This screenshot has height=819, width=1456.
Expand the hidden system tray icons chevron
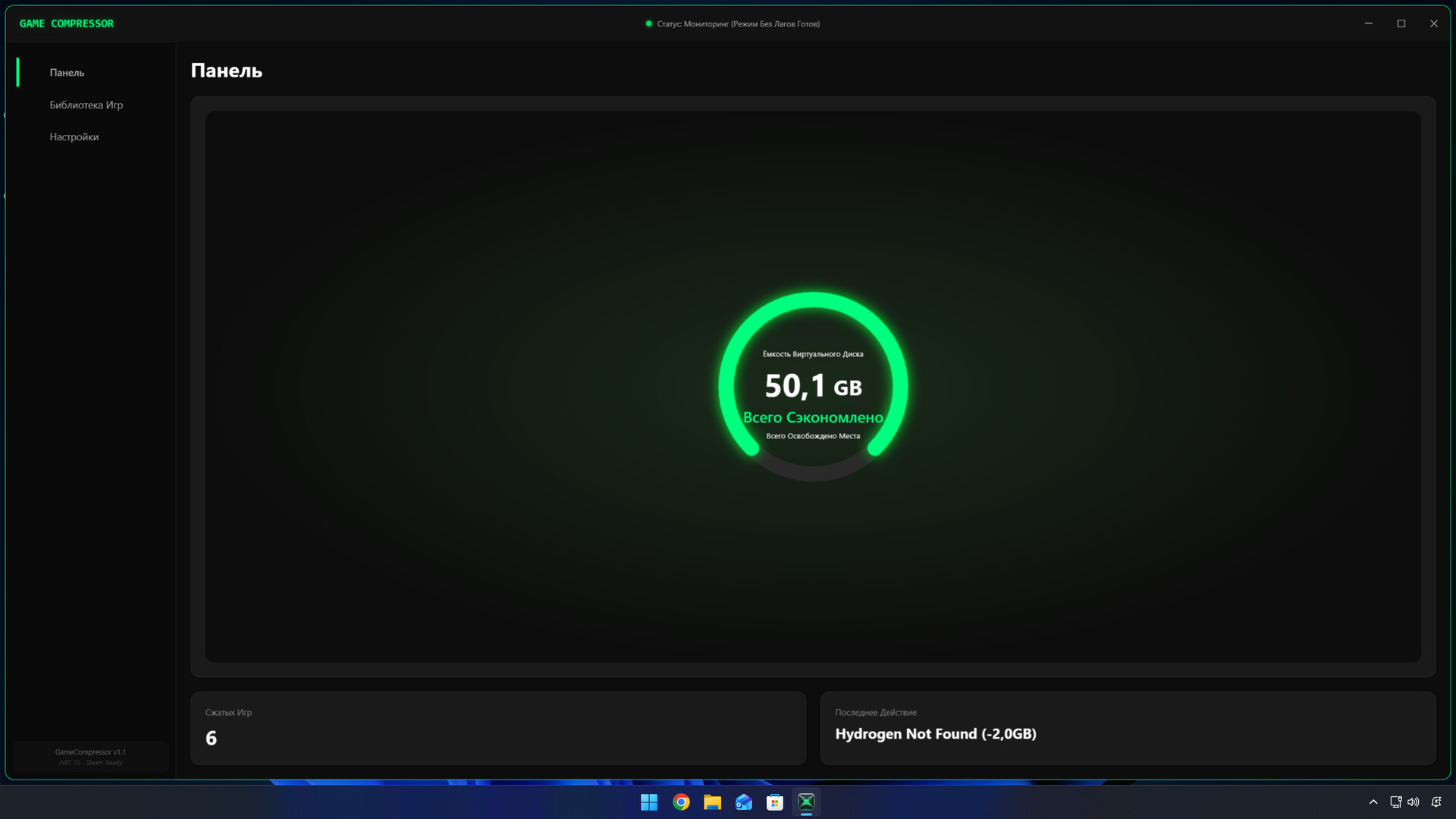(1373, 802)
